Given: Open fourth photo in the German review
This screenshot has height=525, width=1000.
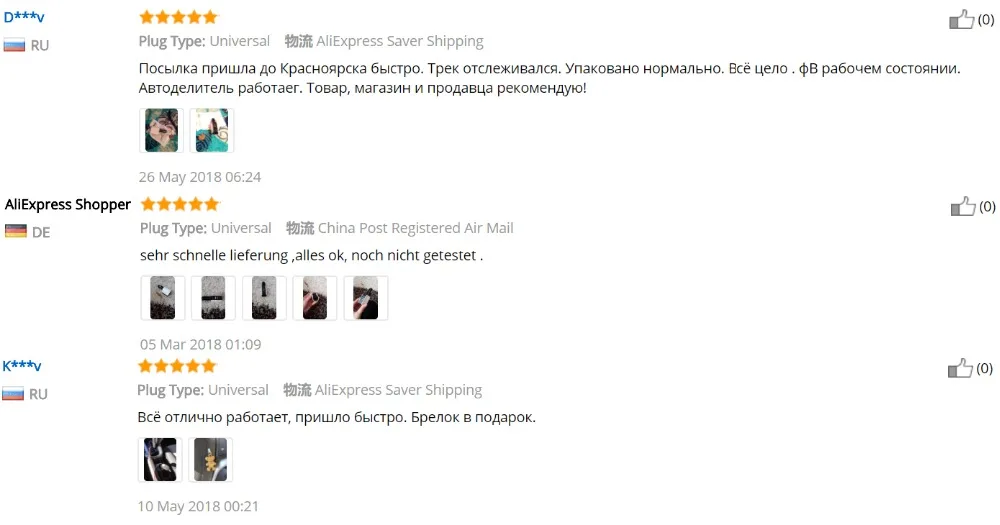Looking at the screenshot, I should pos(314,298).
